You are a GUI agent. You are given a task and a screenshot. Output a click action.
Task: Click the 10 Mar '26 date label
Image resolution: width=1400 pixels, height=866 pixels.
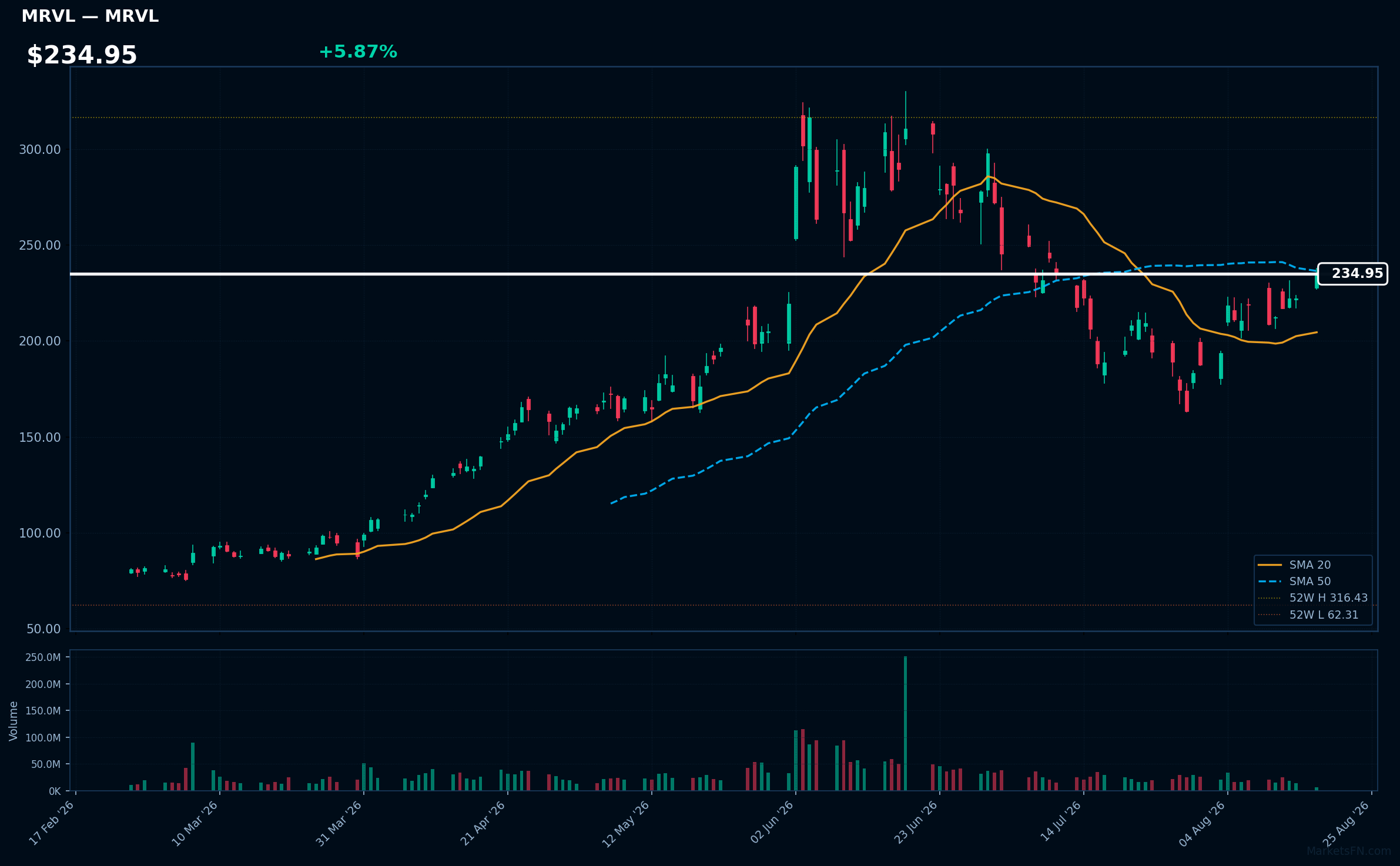195,823
